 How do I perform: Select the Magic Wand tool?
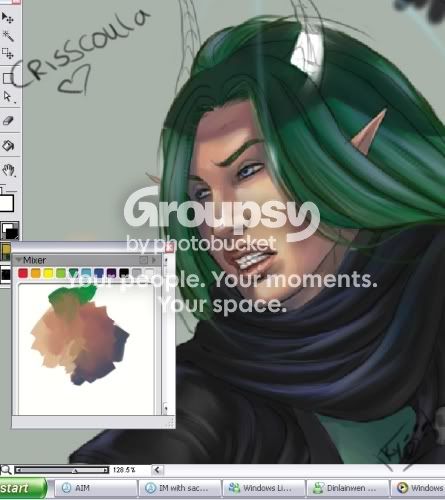tap(7, 35)
